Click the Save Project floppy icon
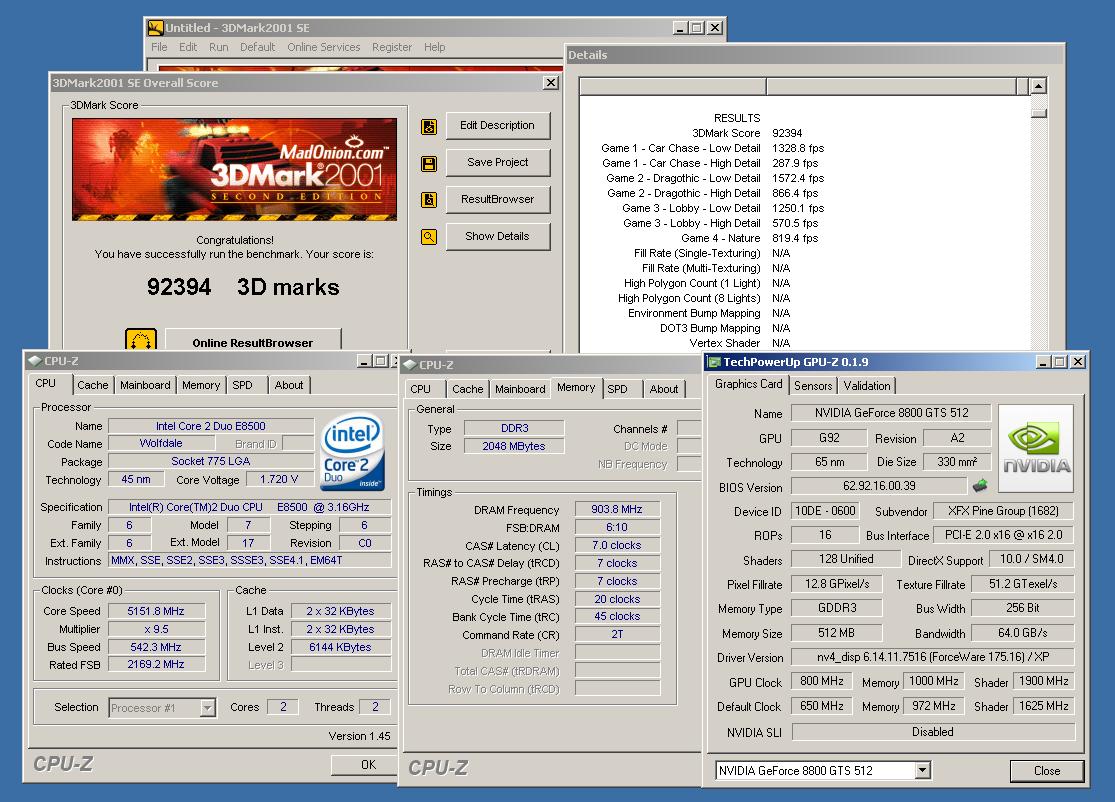 click(x=429, y=164)
